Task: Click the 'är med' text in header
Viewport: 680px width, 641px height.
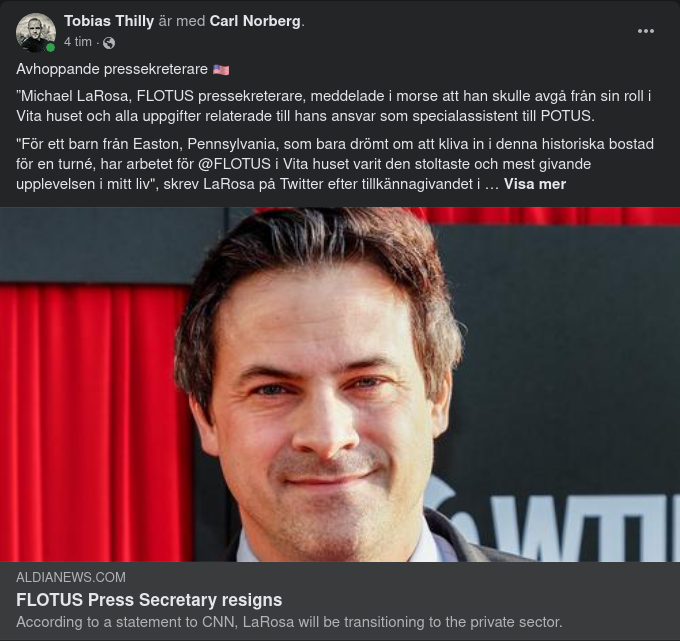Action: coord(182,21)
